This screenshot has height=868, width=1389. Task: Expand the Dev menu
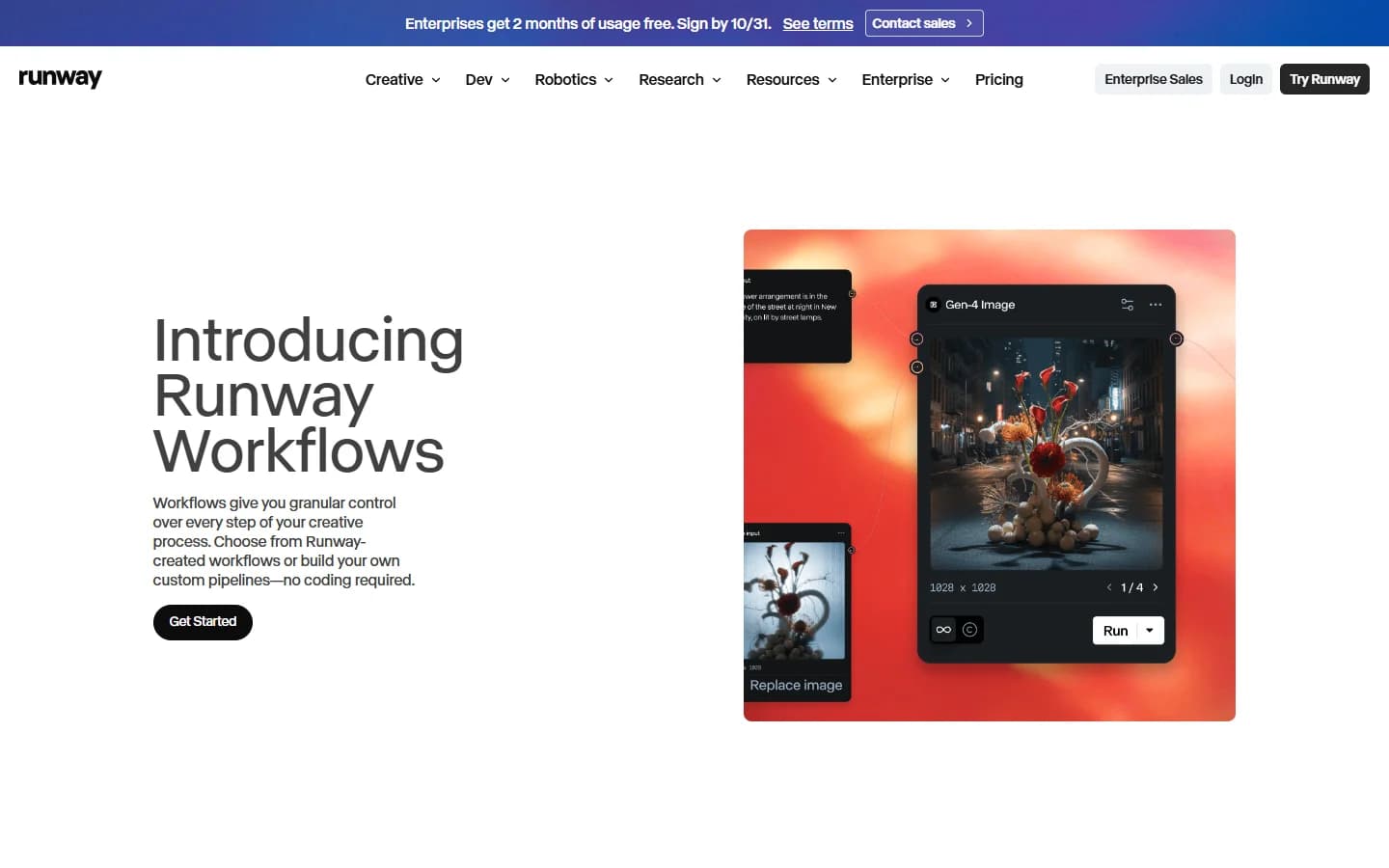(x=487, y=79)
